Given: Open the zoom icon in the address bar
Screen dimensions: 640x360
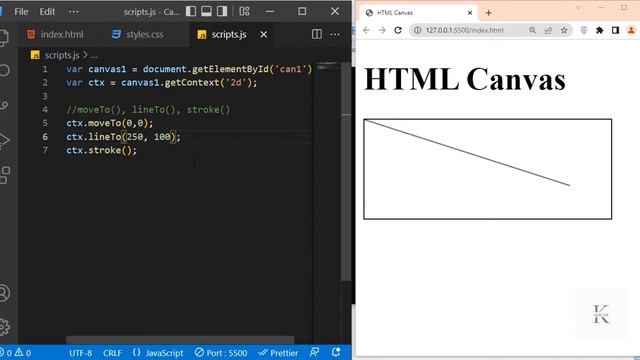Looking at the screenshot, I should (x=532, y=30).
